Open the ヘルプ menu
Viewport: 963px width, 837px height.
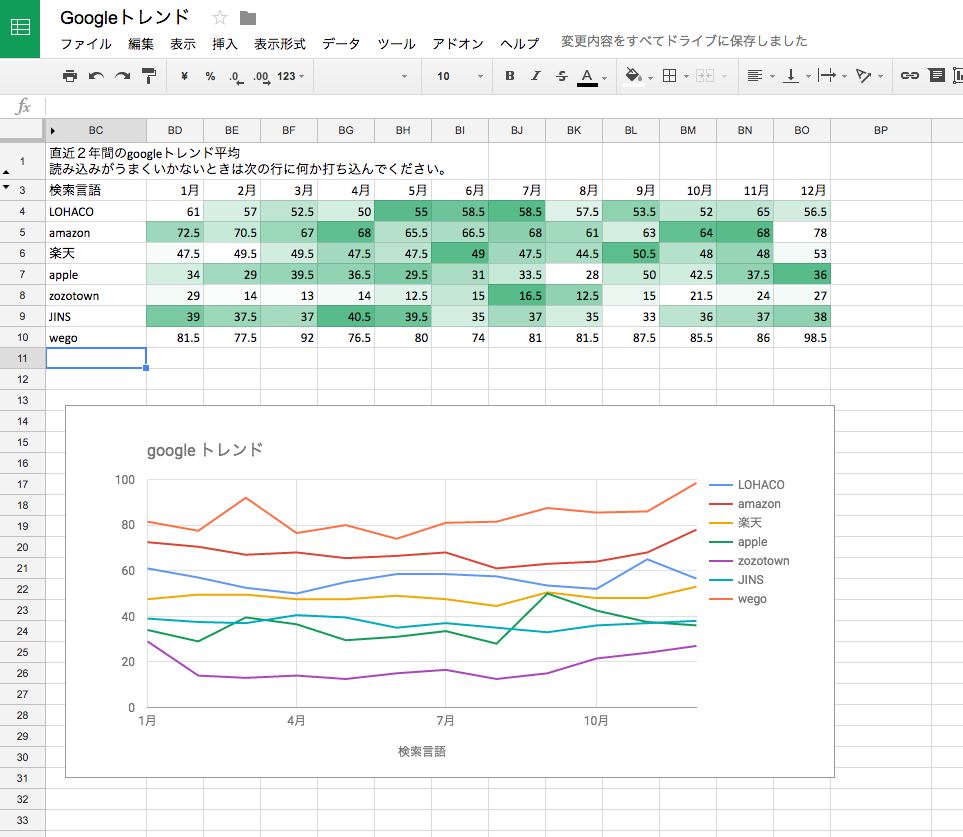[520, 44]
